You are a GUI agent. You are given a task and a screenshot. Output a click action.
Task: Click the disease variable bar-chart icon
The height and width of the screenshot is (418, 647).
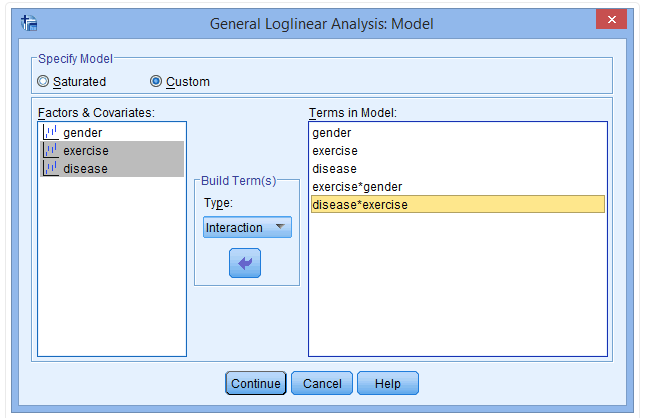point(49,168)
